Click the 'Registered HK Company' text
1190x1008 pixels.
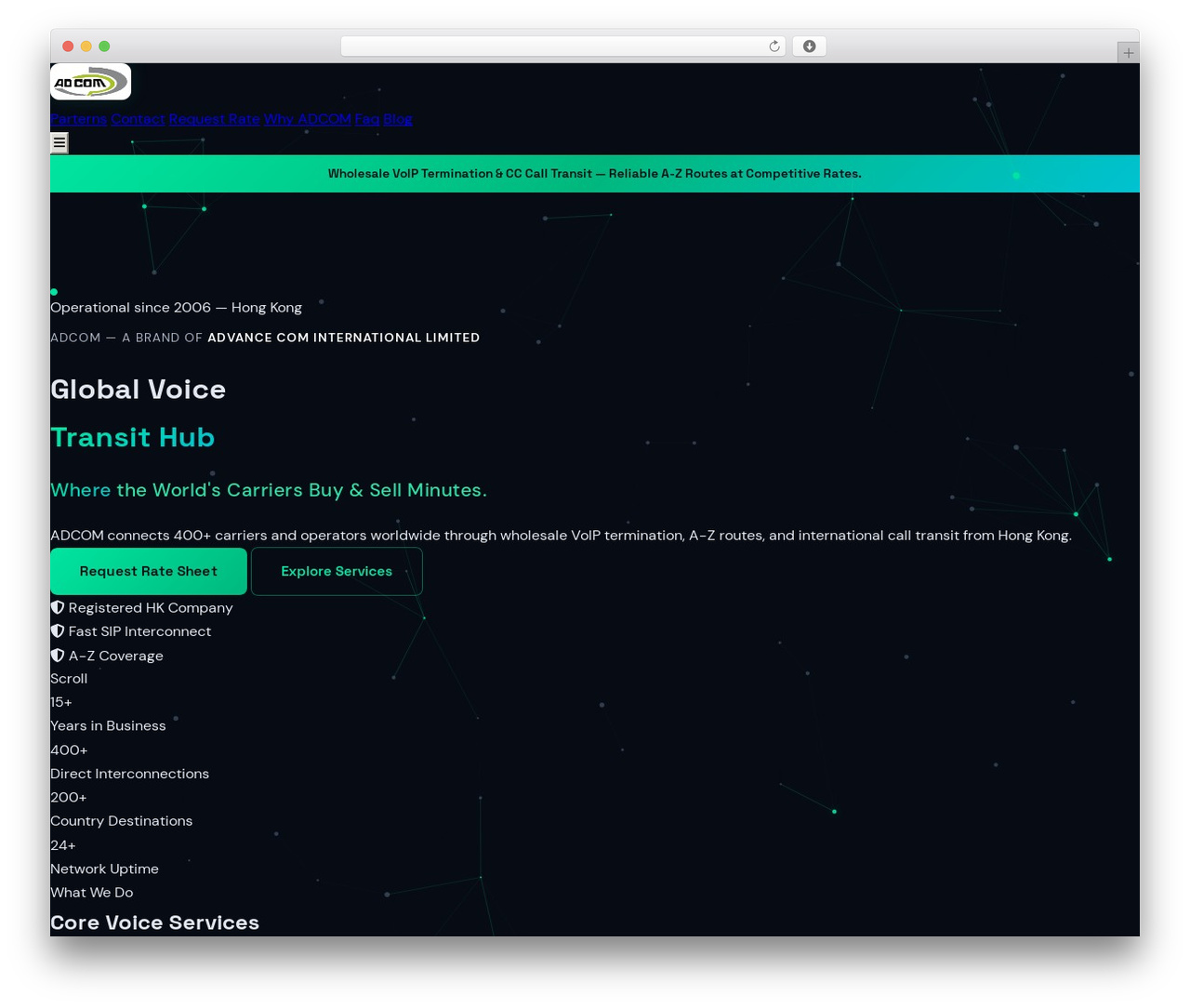coord(151,608)
